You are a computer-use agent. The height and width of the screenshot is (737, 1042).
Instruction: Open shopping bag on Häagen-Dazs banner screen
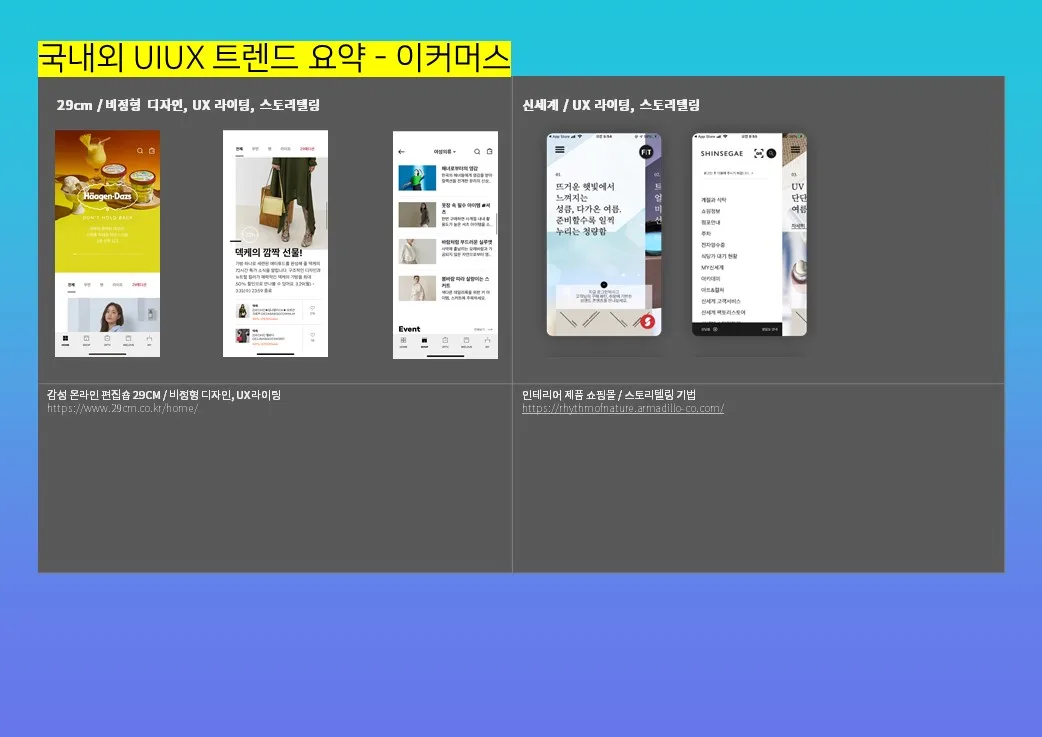point(151,151)
